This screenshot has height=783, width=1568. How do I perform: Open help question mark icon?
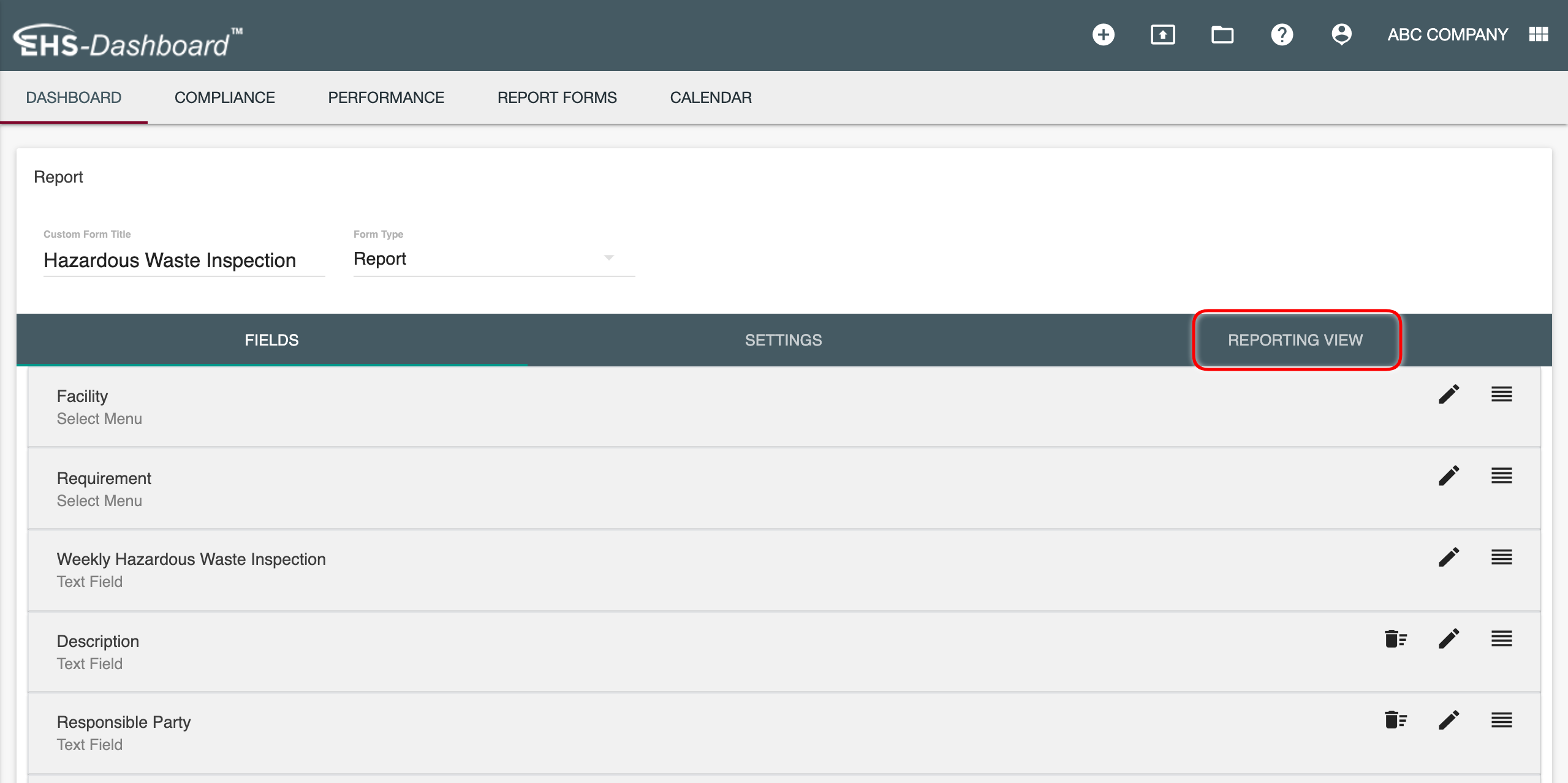point(1281,35)
